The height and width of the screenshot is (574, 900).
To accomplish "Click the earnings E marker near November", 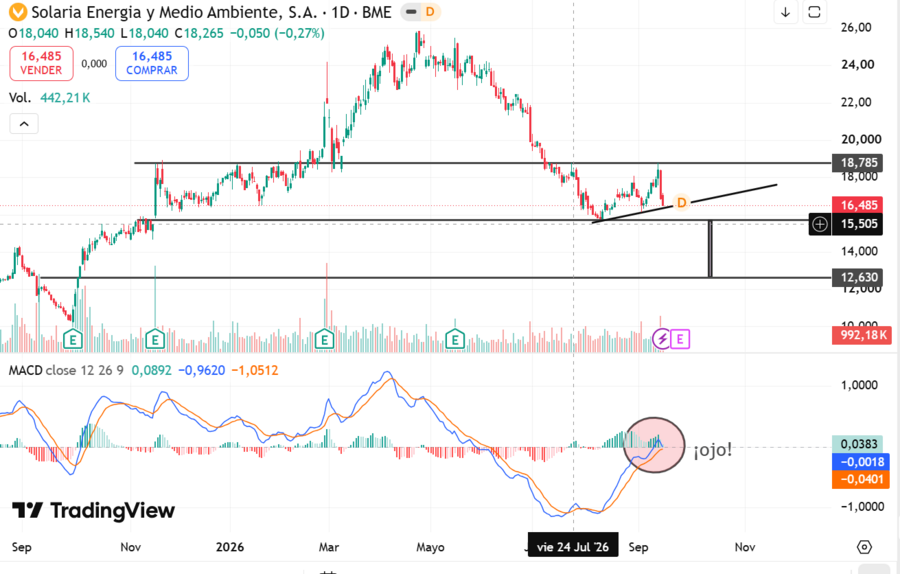I will click(155, 339).
